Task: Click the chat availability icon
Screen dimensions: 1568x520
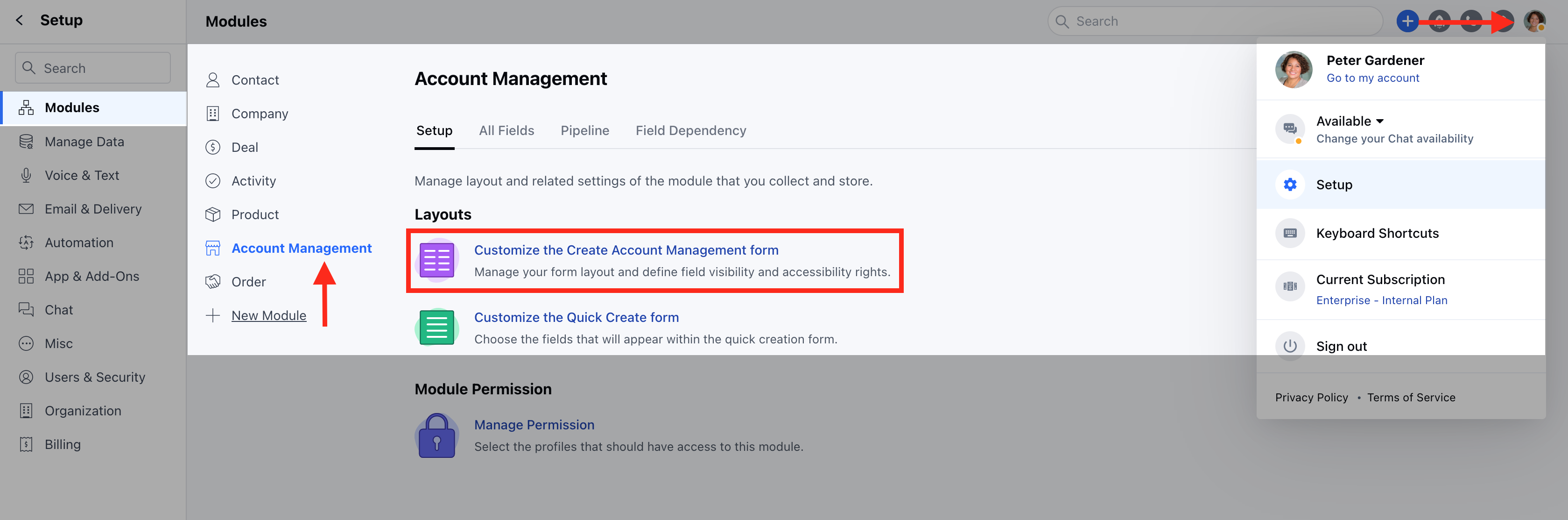Action: click(1289, 129)
